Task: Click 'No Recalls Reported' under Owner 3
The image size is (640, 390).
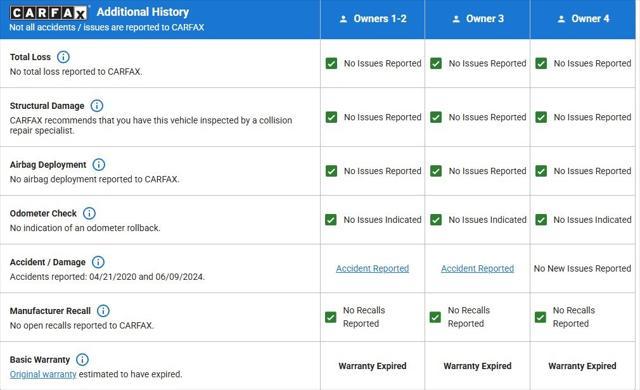Action: (x=469, y=317)
